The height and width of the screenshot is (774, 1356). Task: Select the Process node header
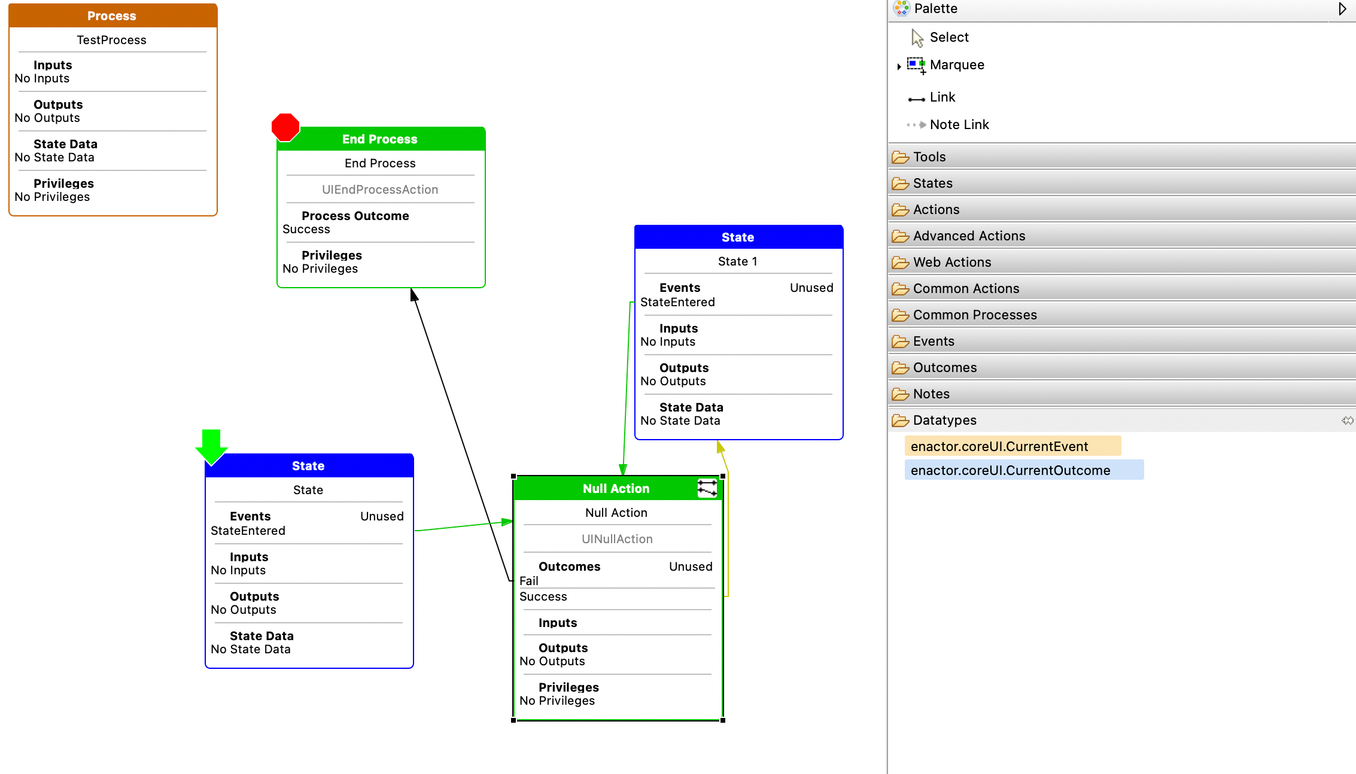[x=112, y=16]
